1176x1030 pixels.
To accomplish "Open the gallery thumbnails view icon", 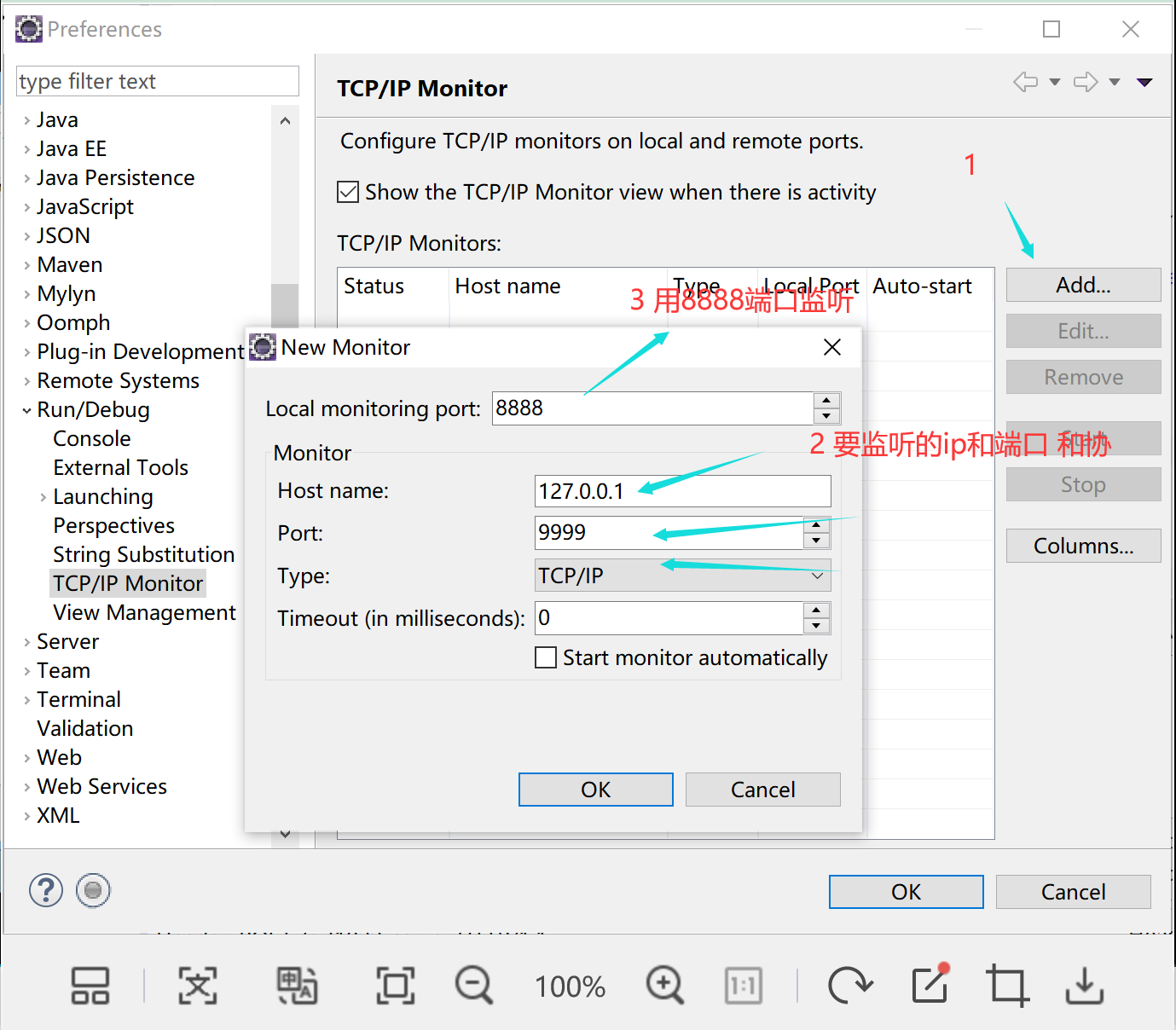I will 90,986.
